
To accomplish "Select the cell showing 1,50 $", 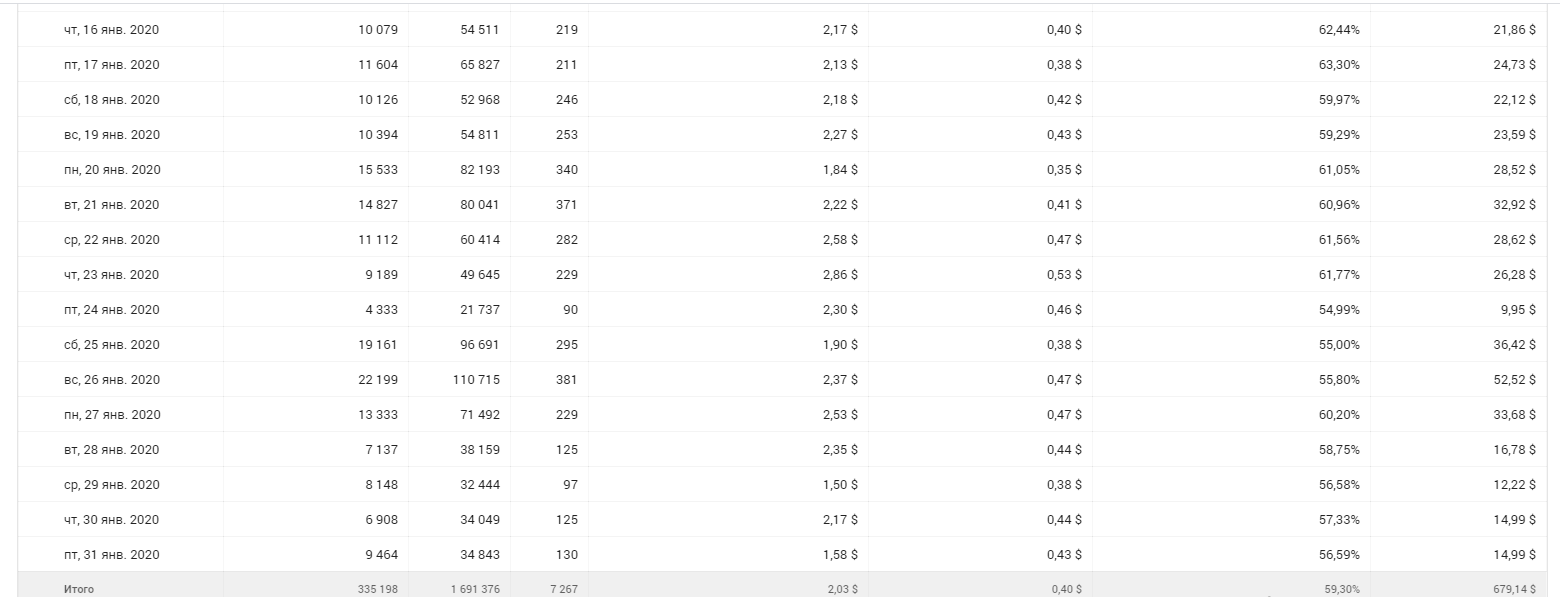I will [x=839, y=485].
